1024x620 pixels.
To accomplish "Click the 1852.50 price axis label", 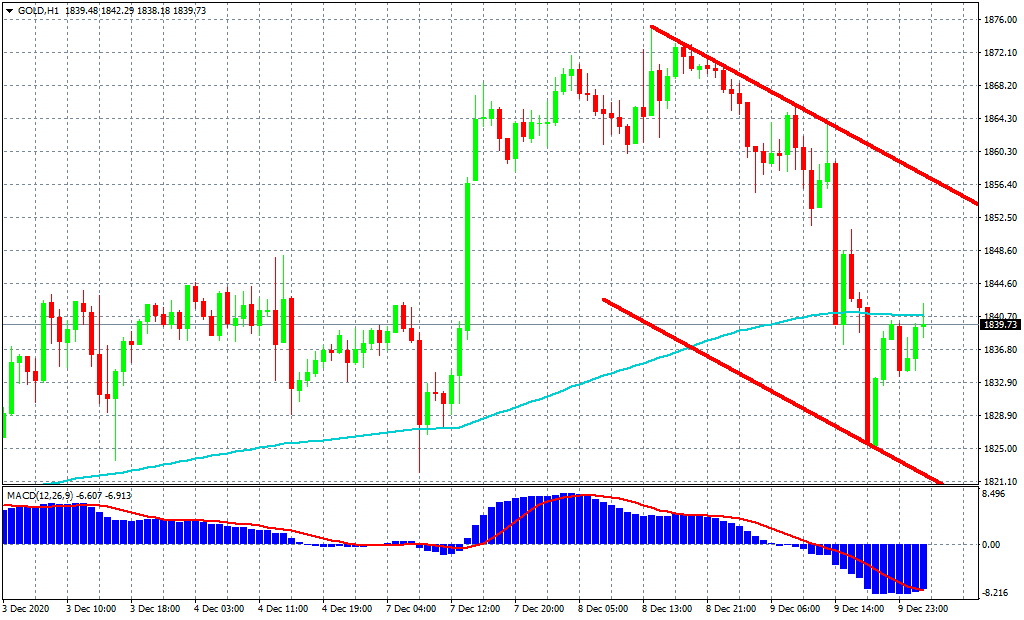I will click(1000, 218).
